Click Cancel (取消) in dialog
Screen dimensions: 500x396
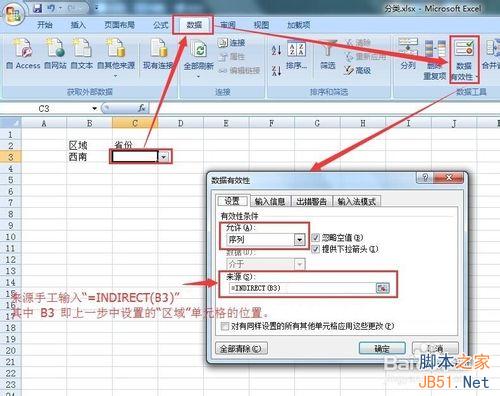435,349
